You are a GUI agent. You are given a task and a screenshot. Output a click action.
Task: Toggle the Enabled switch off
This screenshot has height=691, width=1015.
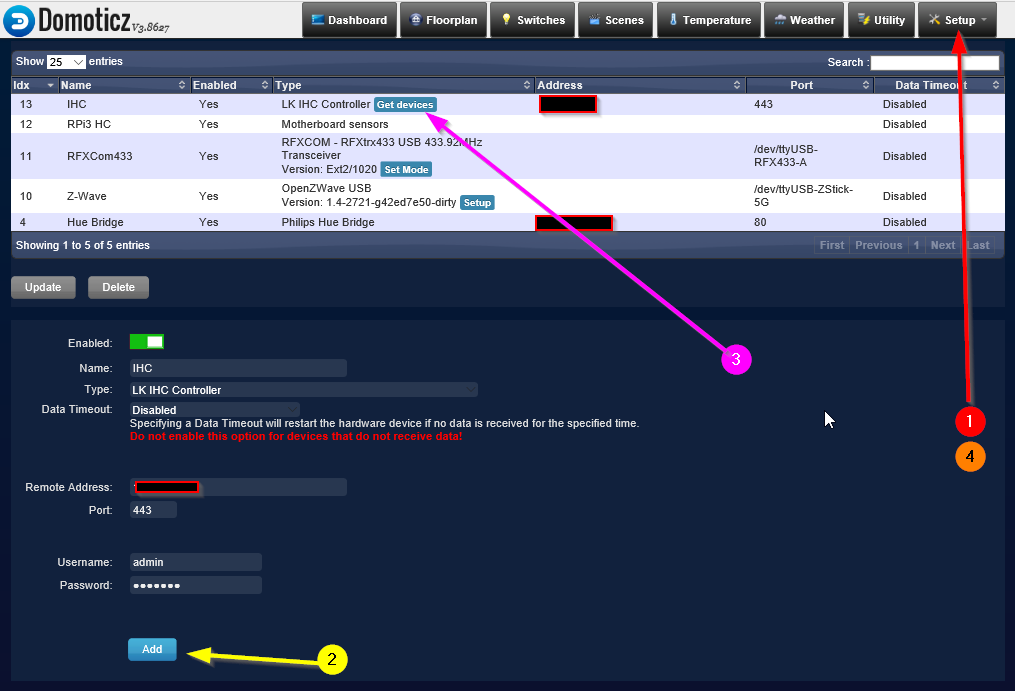tap(146, 342)
